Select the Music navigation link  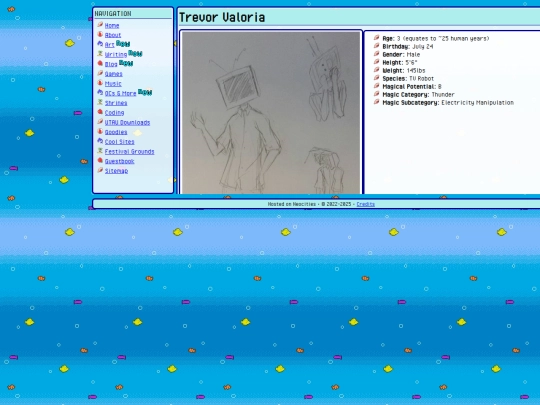click(113, 84)
